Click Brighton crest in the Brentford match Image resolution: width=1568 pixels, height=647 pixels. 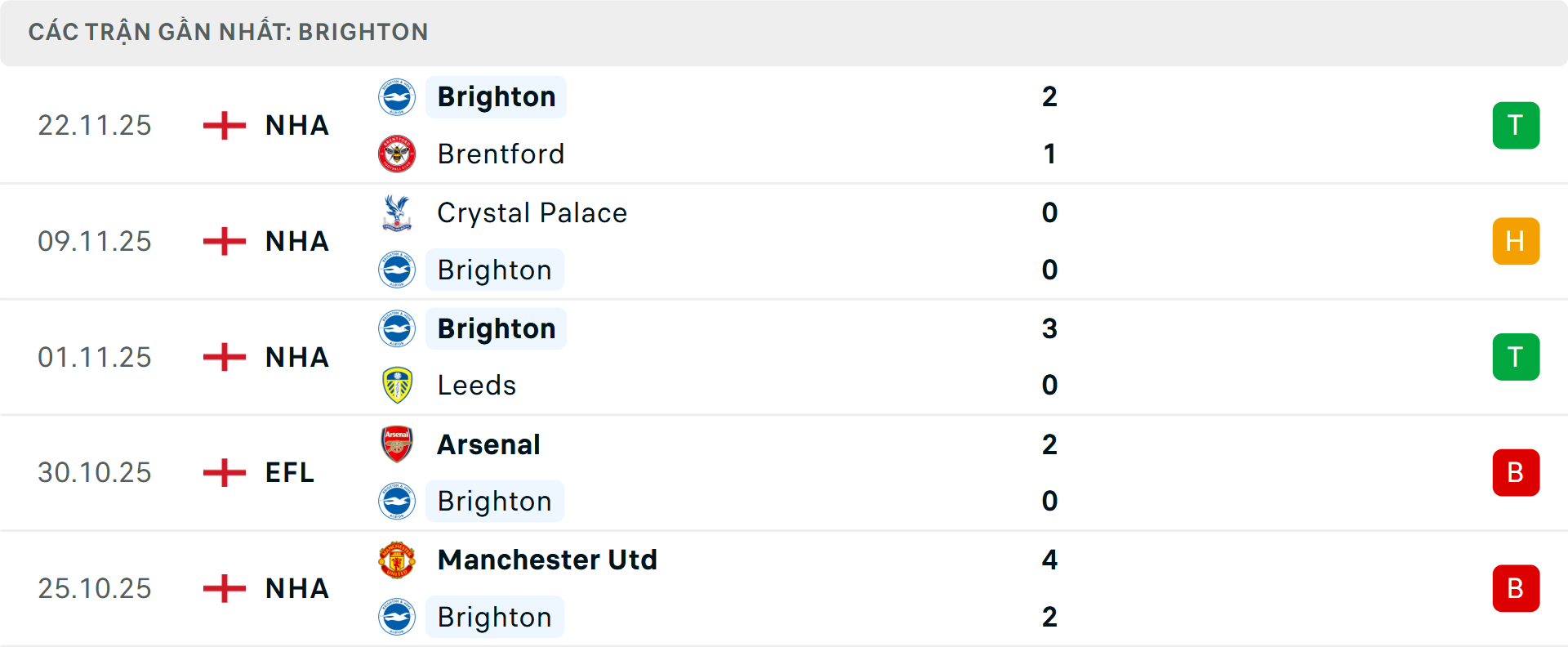coord(397,97)
